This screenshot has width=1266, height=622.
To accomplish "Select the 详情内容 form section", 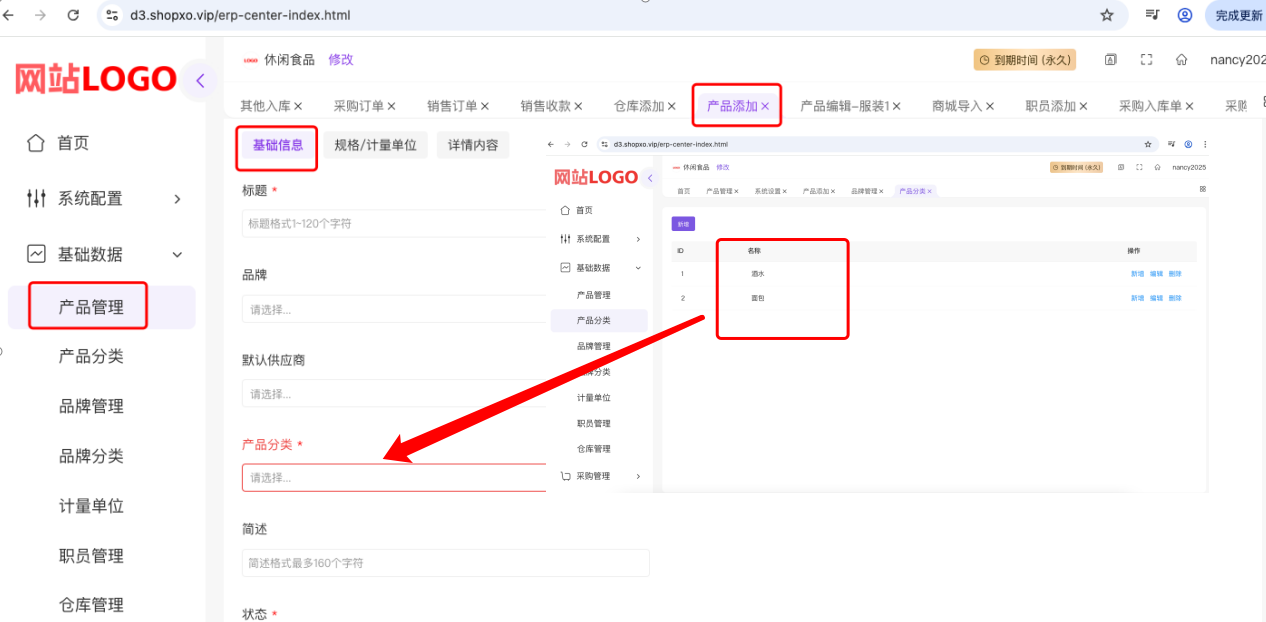I will 473,145.
